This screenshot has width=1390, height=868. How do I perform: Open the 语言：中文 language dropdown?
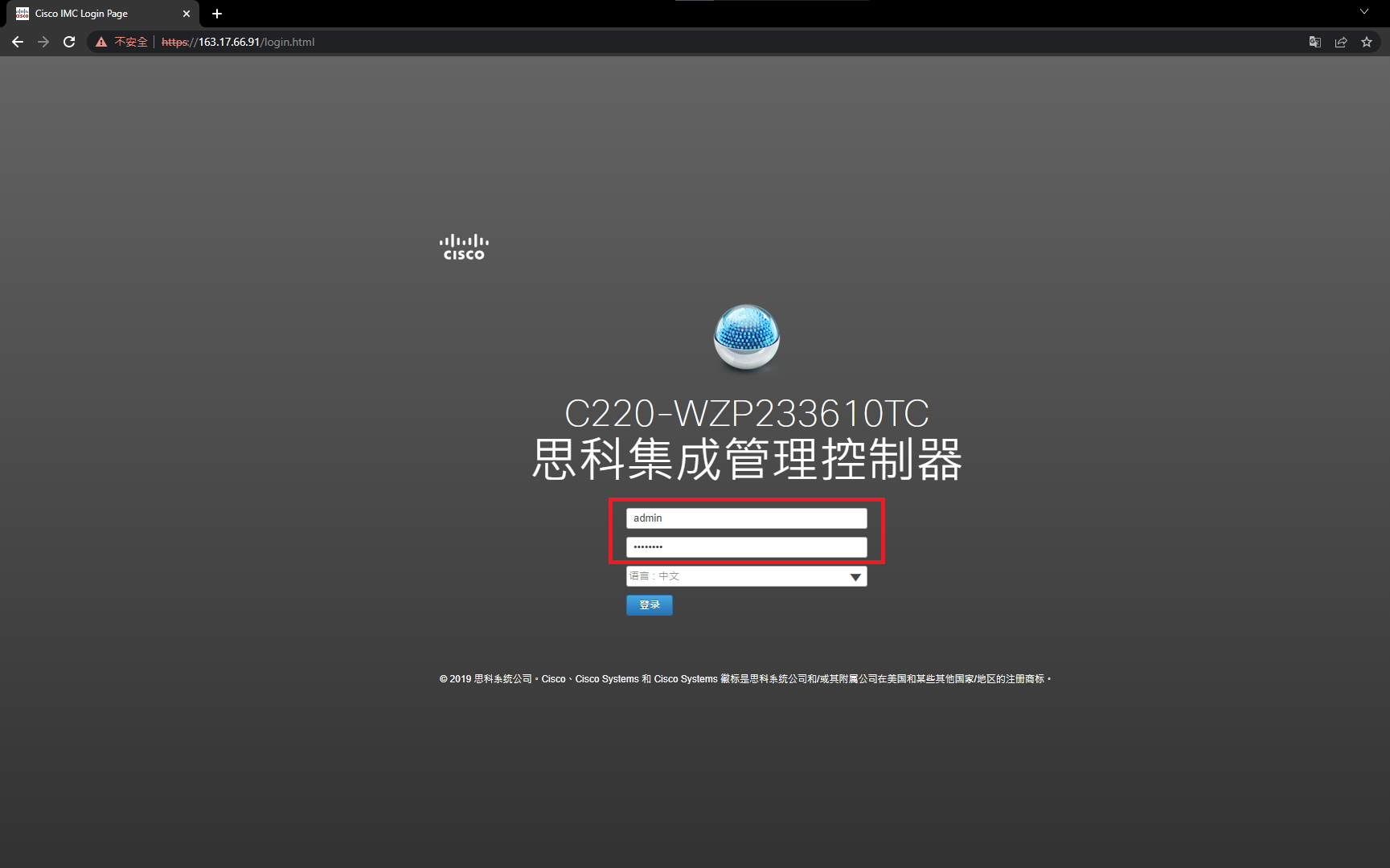pyautogui.click(x=746, y=576)
